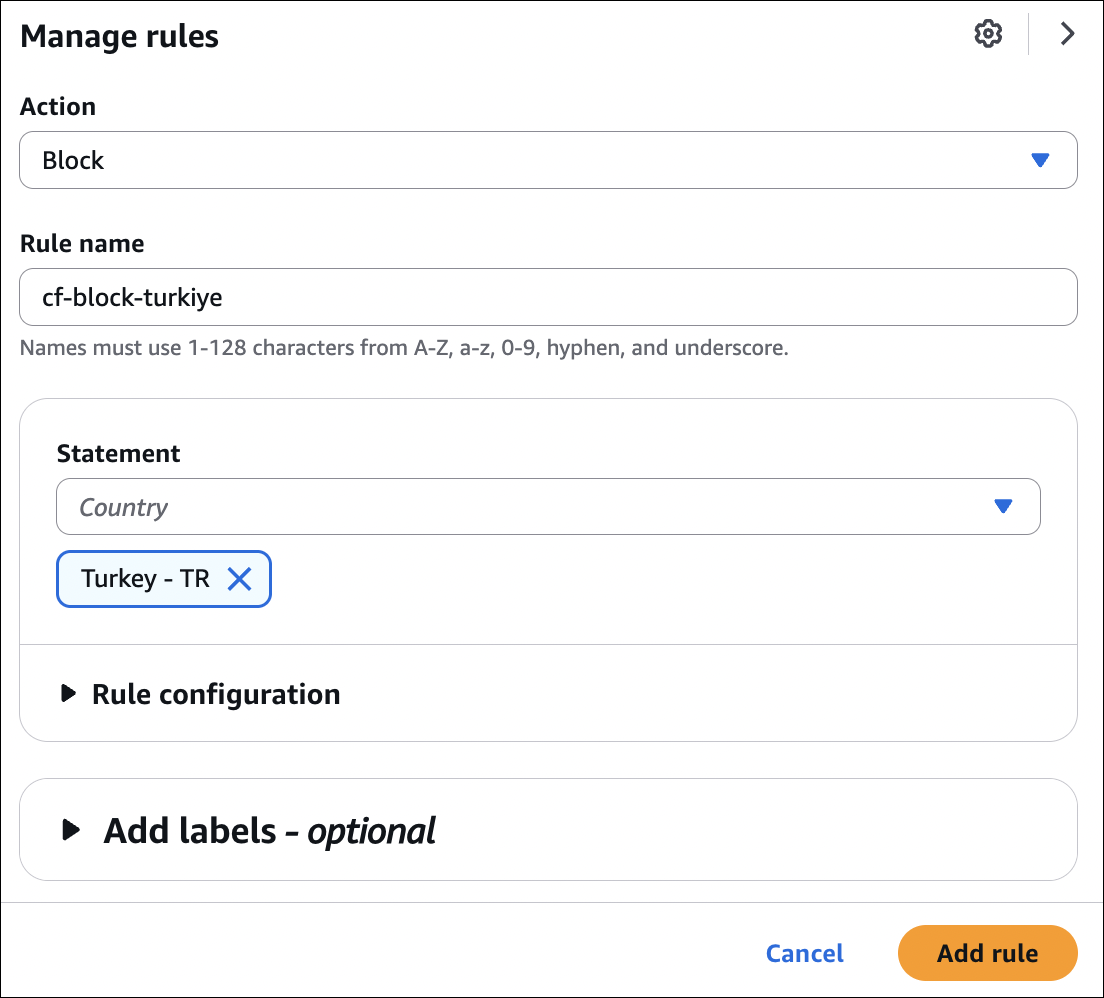
Task: Open the gear settings icon
Action: (x=988, y=34)
